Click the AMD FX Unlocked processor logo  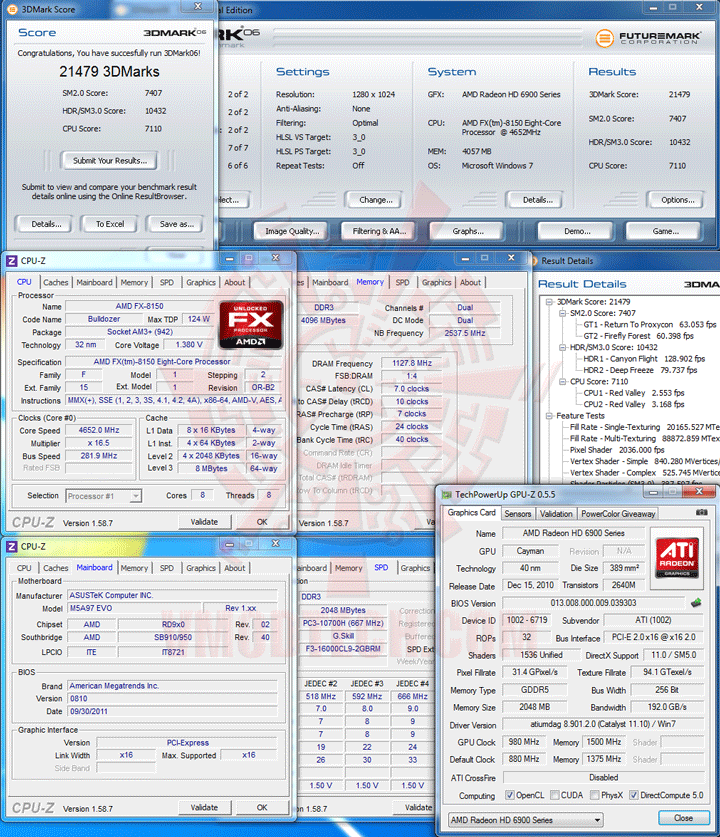point(251,325)
